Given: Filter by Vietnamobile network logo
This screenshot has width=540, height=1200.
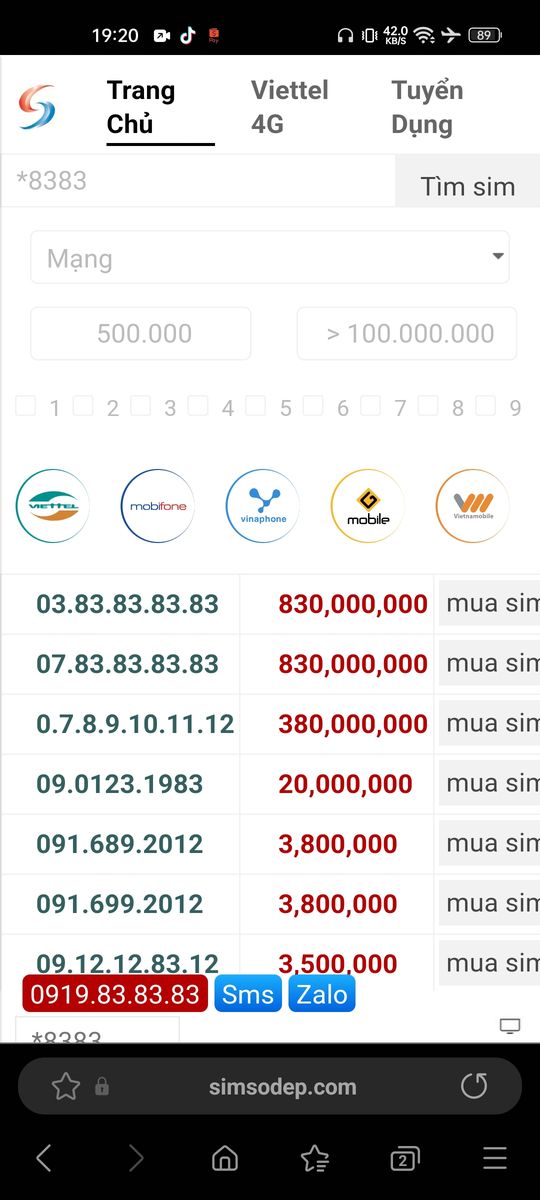Looking at the screenshot, I should tap(473, 506).
